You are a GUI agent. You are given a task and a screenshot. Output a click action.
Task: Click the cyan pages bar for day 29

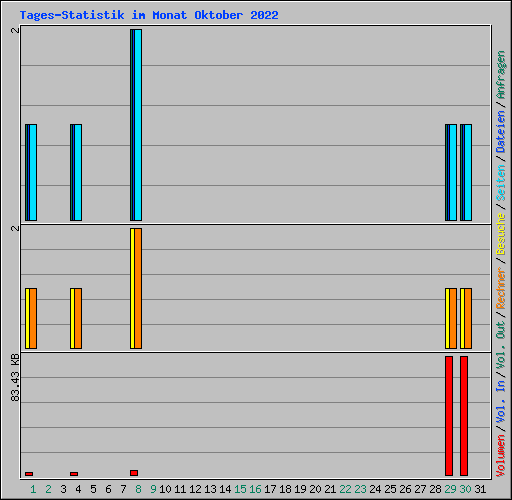[453, 172]
